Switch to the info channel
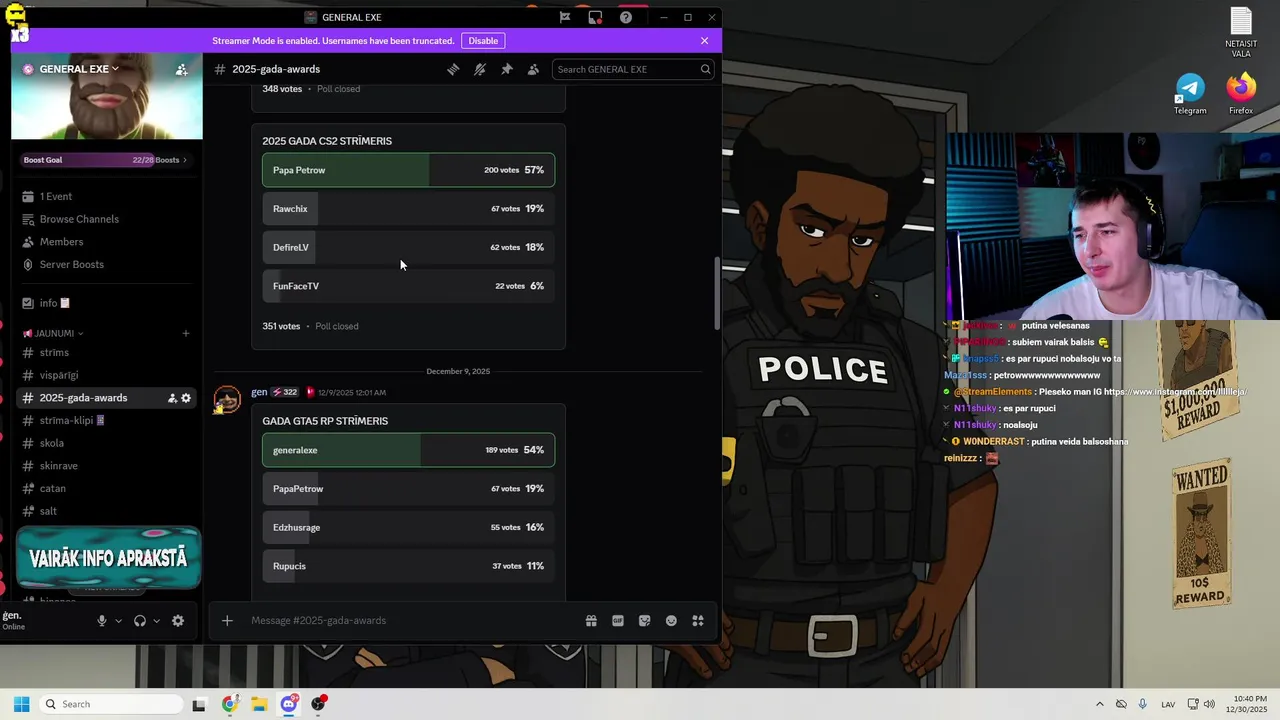This screenshot has width=1280, height=720. click(x=105, y=303)
